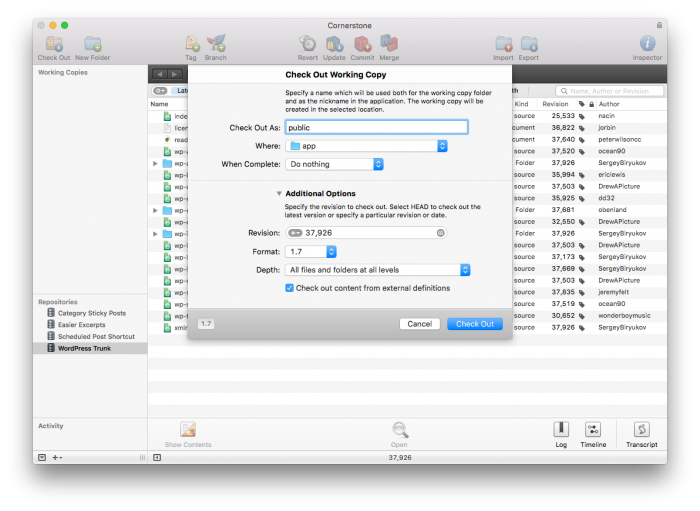Expand the second folder row's triangle
Screen dimensions: 700x511
click(155, 210)
